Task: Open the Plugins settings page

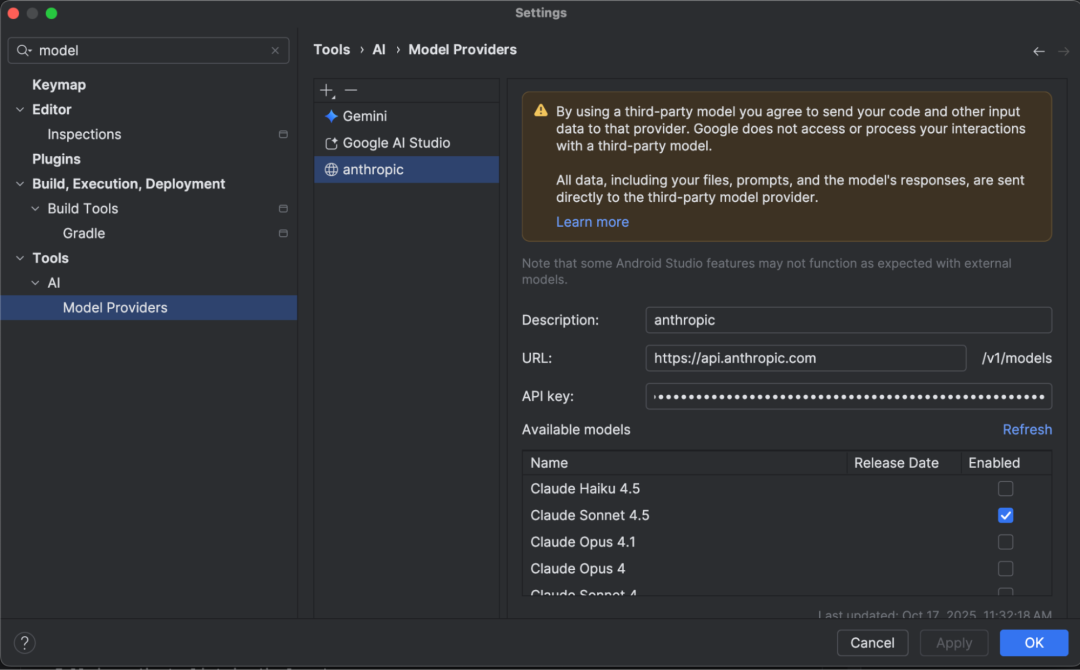Action: pyautogui.click(x=56, y=159)
